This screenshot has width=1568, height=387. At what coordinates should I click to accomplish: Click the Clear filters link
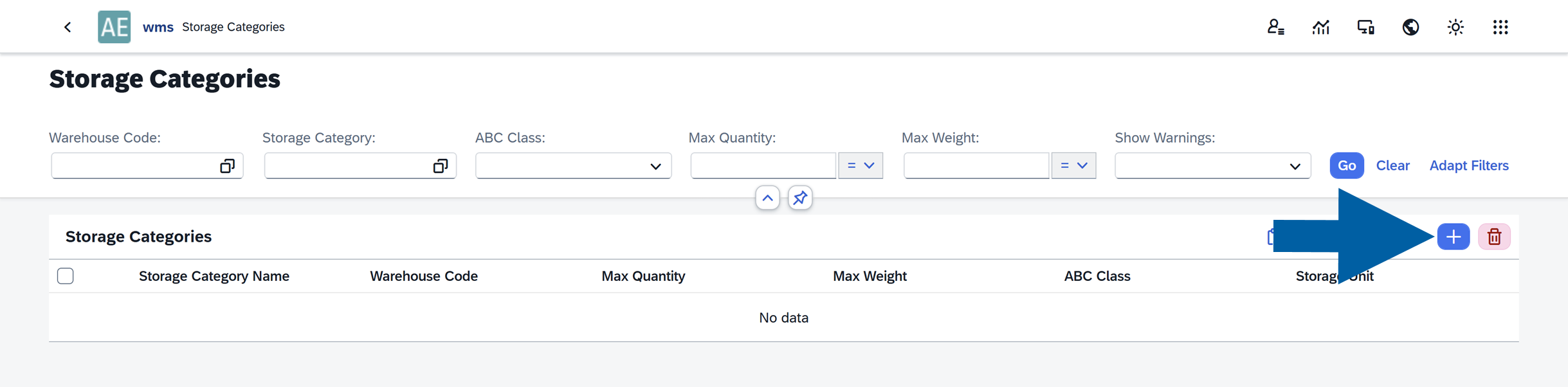coord(1392,166)
